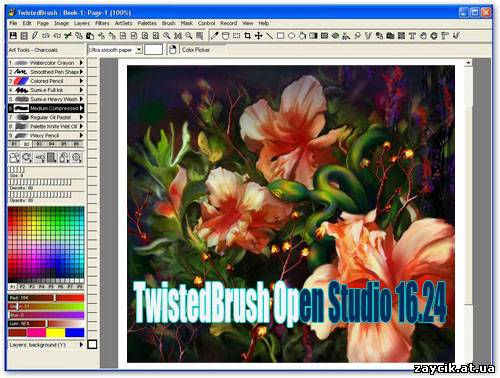Click the lock icon in brush options row
This screenshot has height=378, width=500.
pyautogui.click(x=64, y=157)
